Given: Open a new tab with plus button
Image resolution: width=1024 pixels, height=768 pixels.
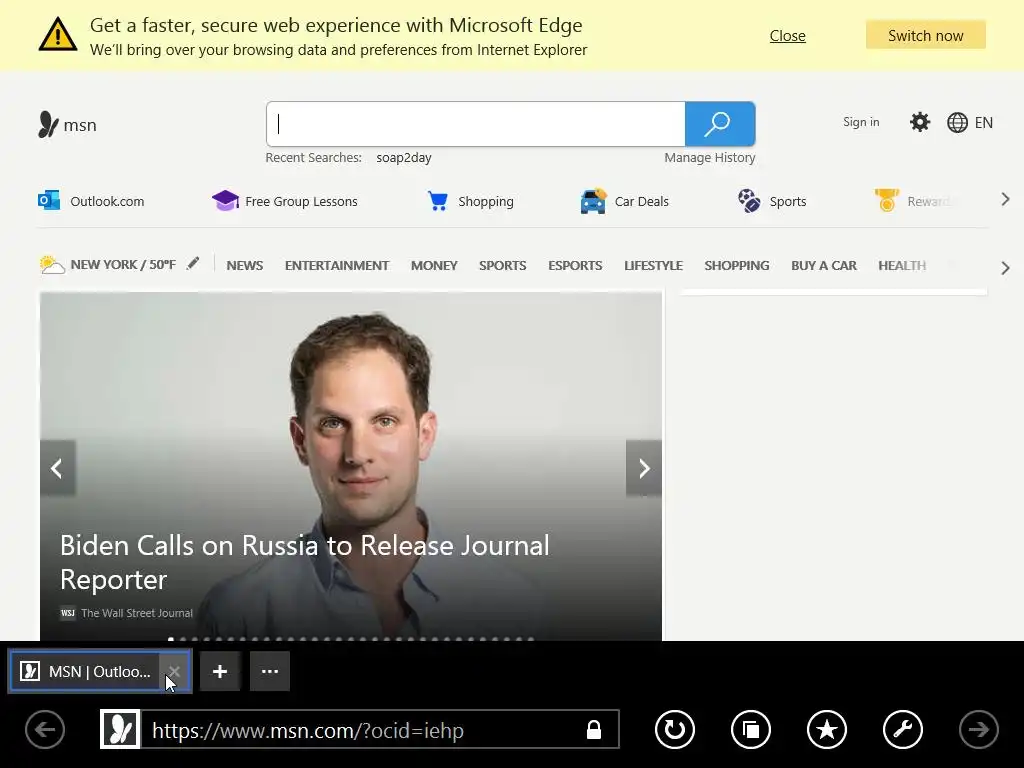Looking at the screenshot, I should (220, 671).
